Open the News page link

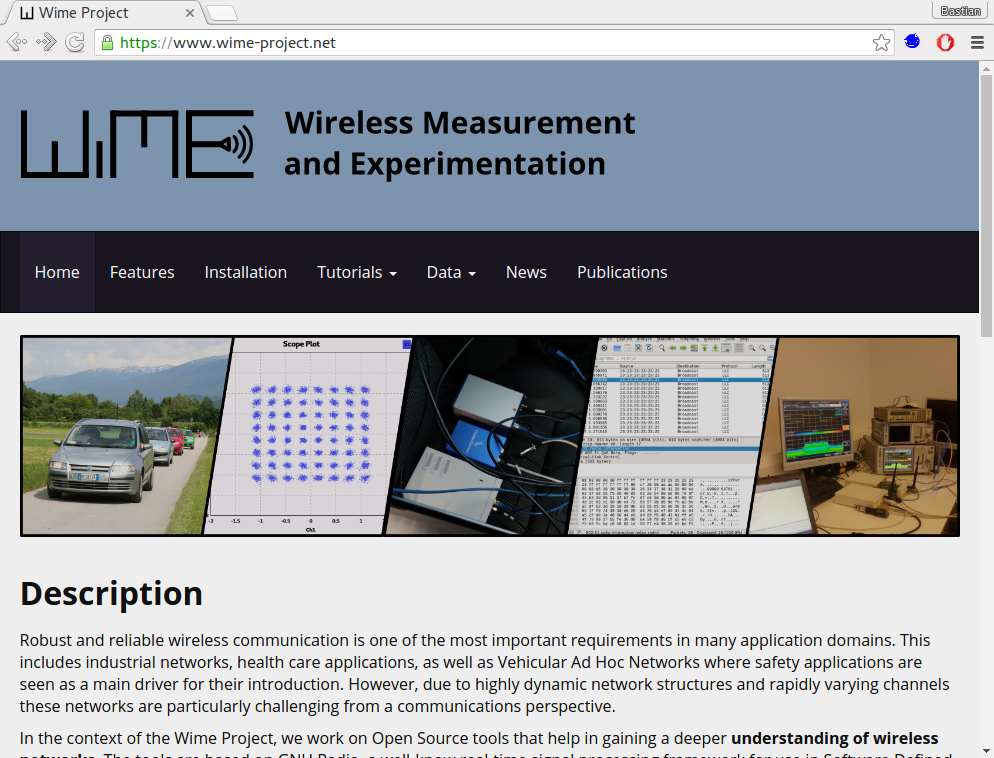click(x=526, y=272)
